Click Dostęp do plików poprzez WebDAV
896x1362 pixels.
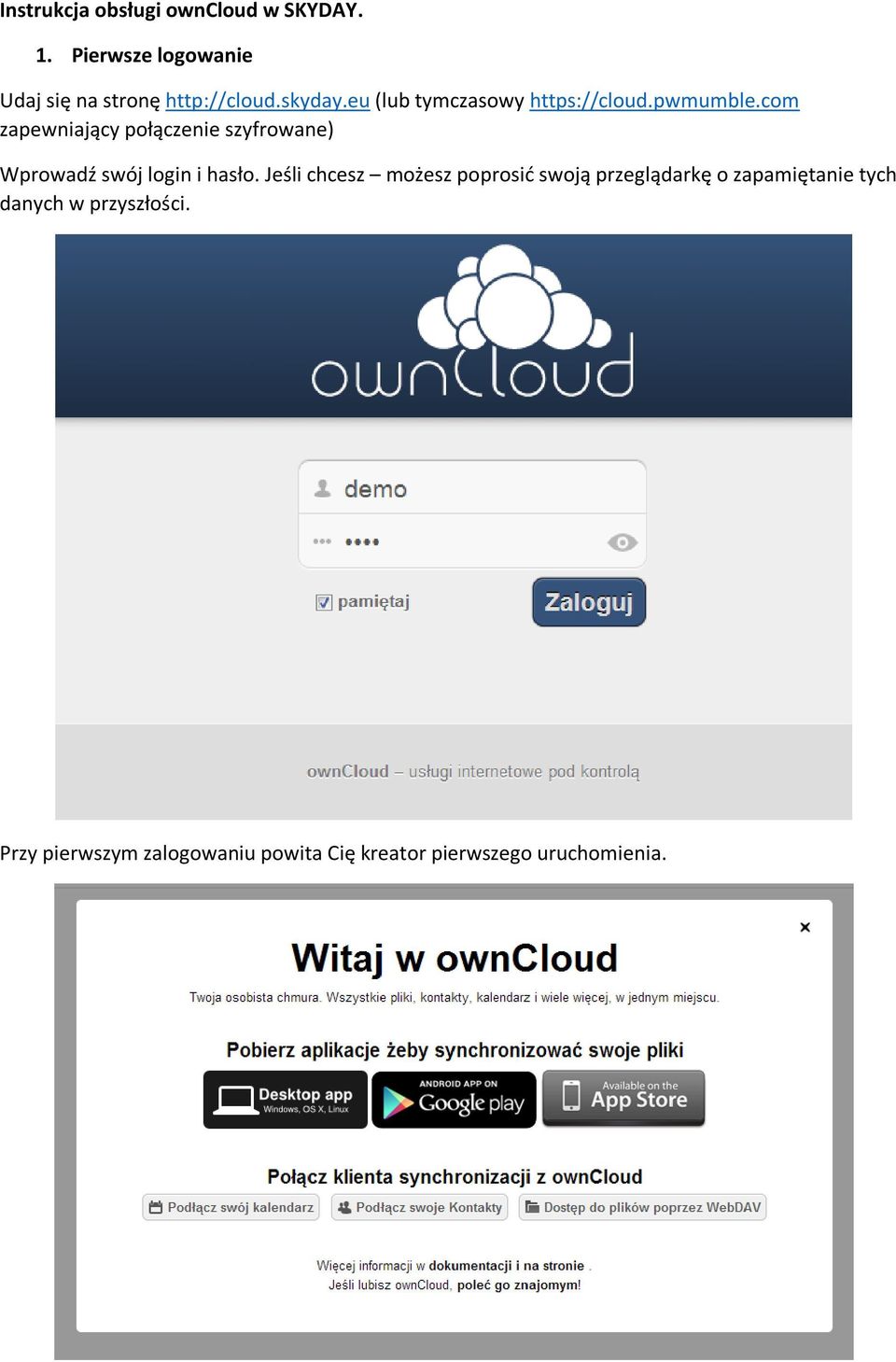click(643, 1207)
